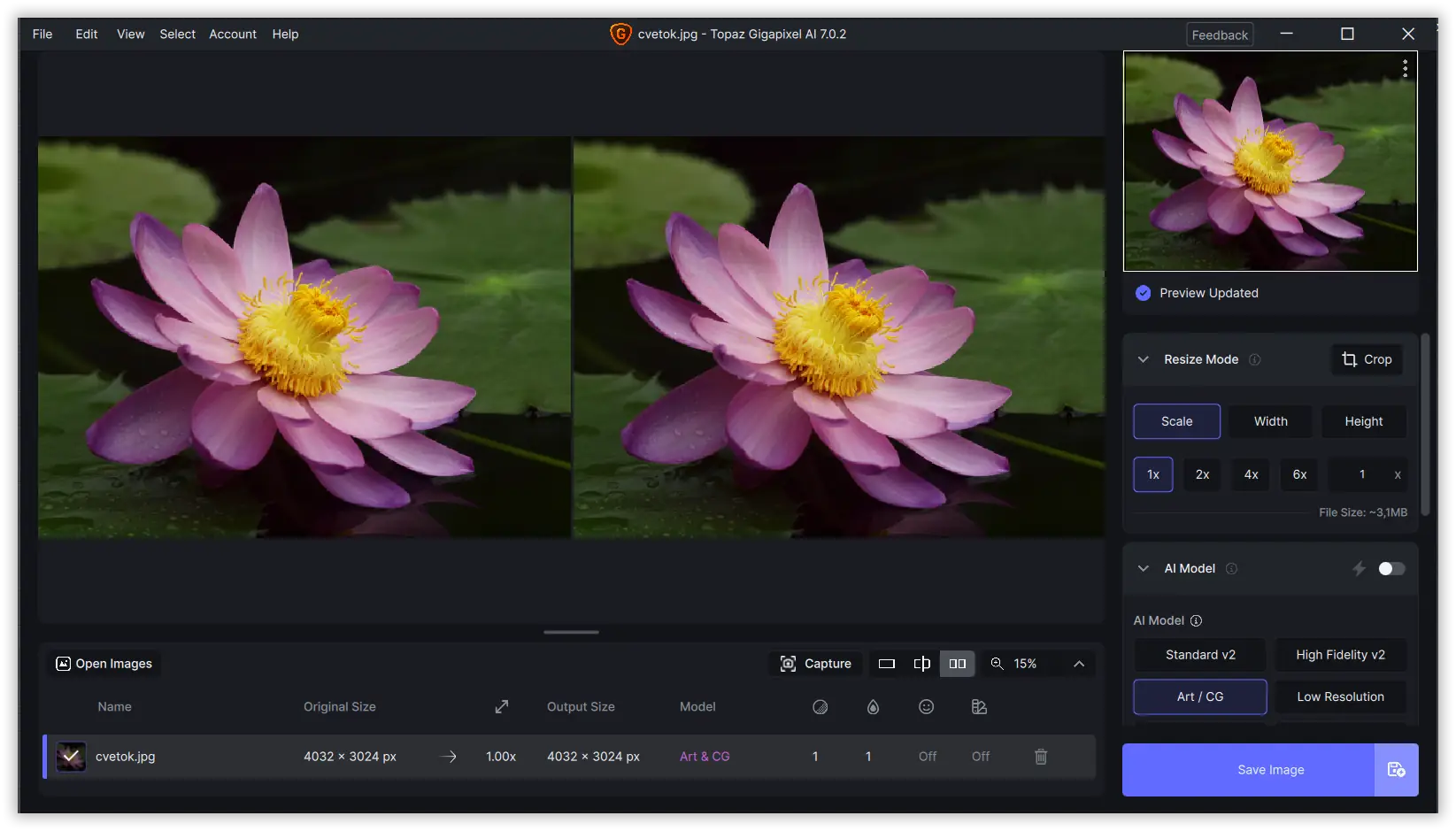Click the Resize Mode info icon
Viewport: 1456px width, 831px height.
1254,359
